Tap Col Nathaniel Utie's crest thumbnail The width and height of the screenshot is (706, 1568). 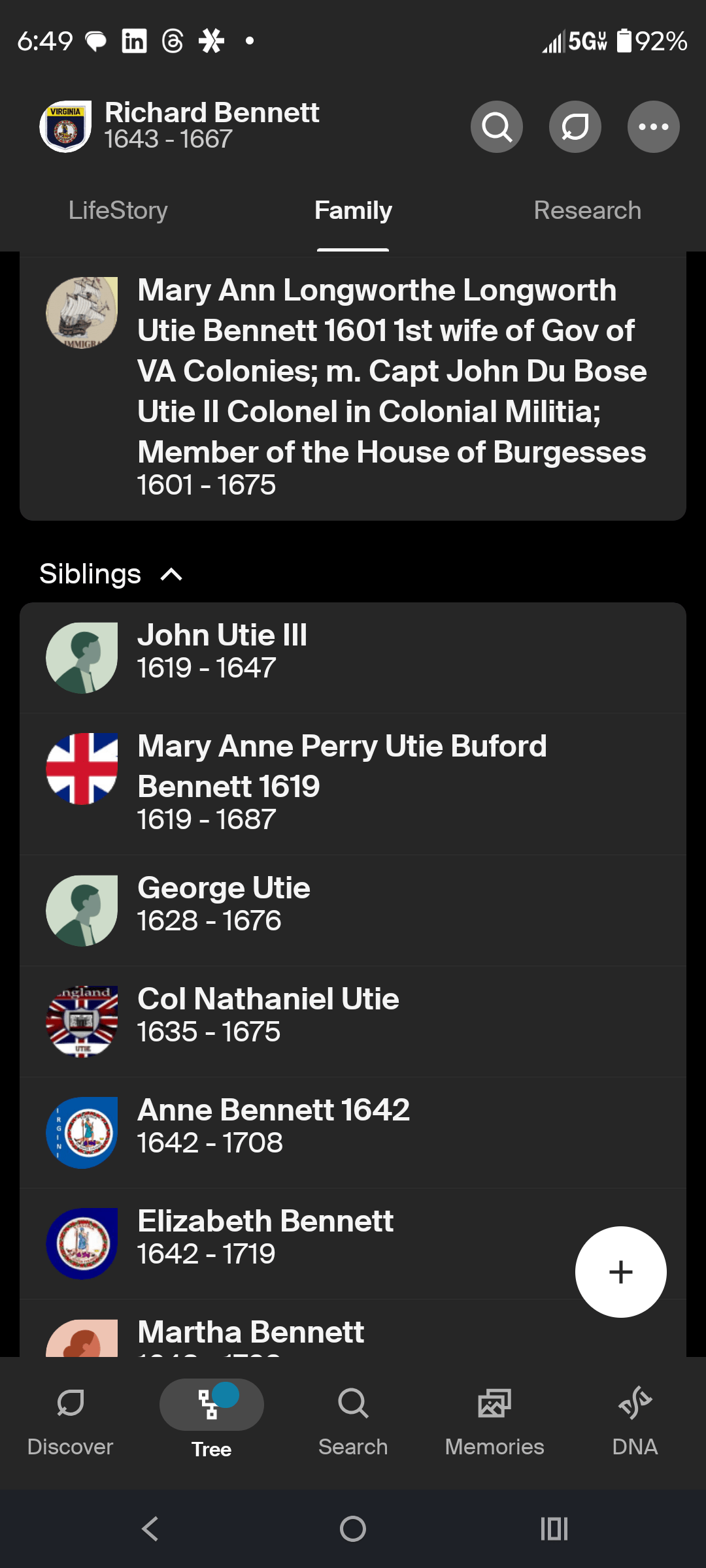pyautogui.click(x=82, y=1021)
